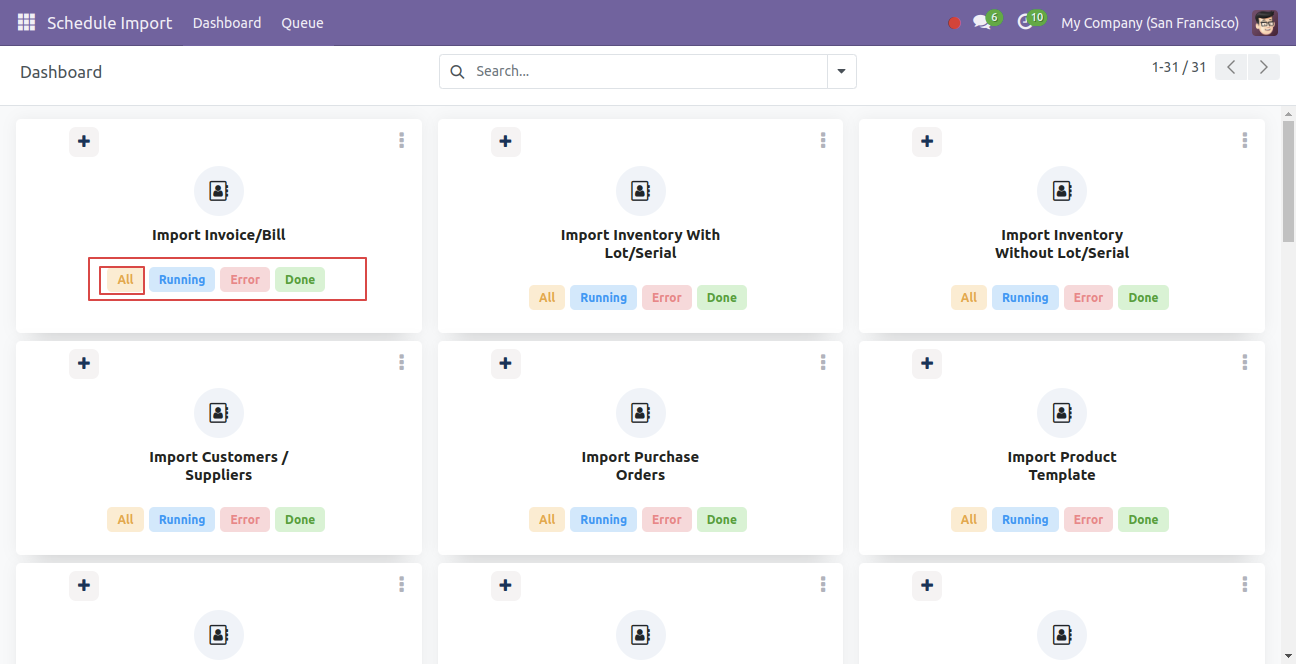This screenshot has height=664, width=1296.
Task: Click All on Import Product Template card
Action: (x=969, y=520)
